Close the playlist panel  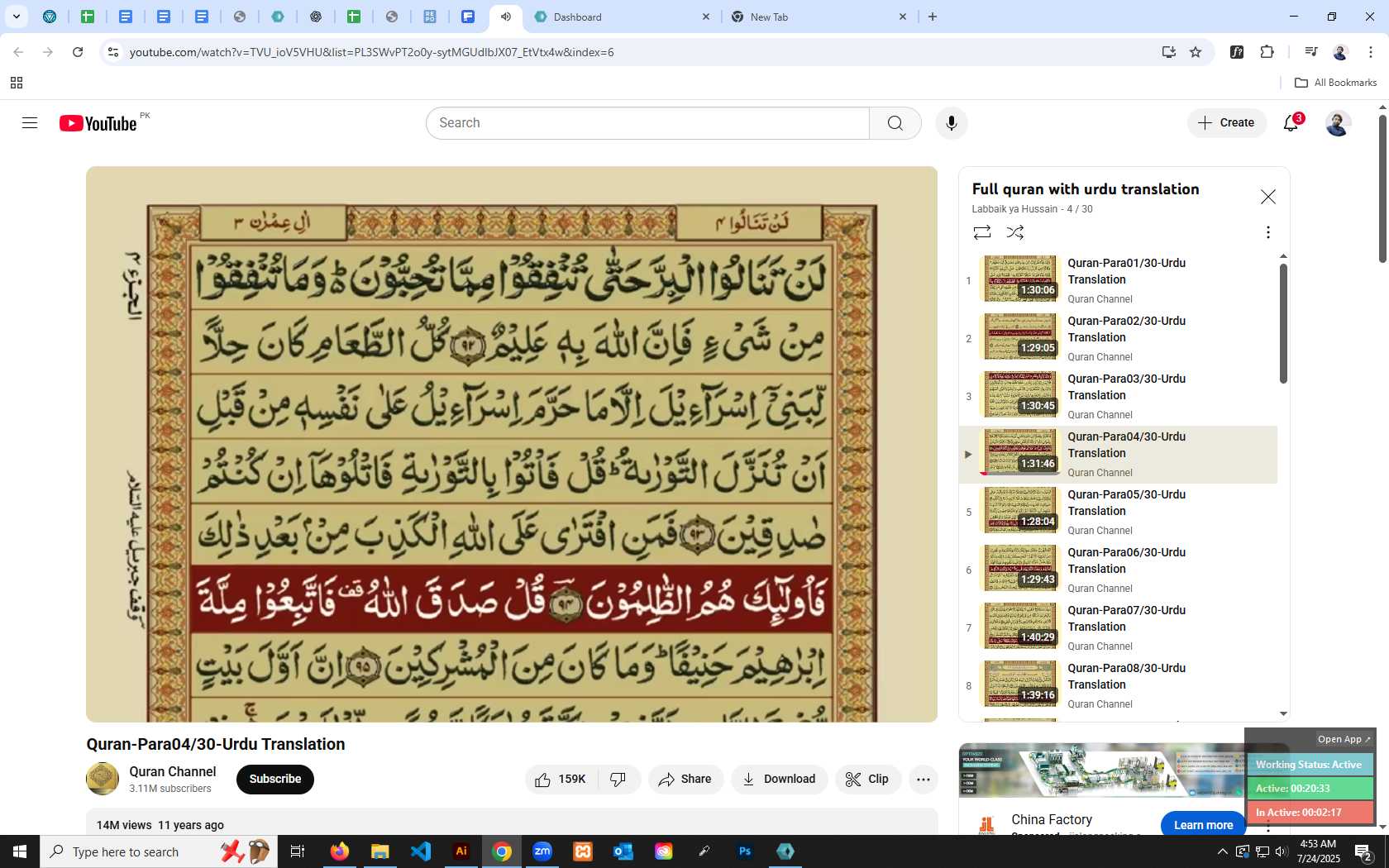pyautogui.click(x=1267, y=197)
